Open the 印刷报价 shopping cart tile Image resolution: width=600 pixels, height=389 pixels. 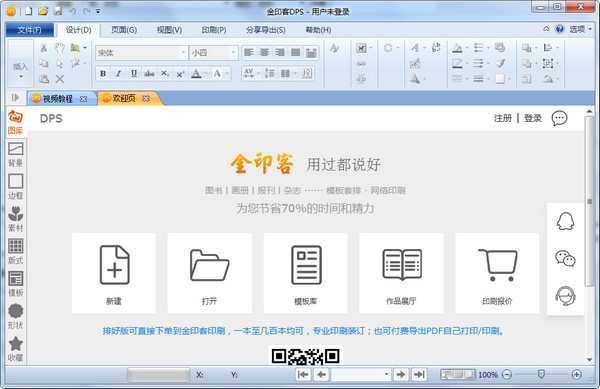[x=497, y=273]
